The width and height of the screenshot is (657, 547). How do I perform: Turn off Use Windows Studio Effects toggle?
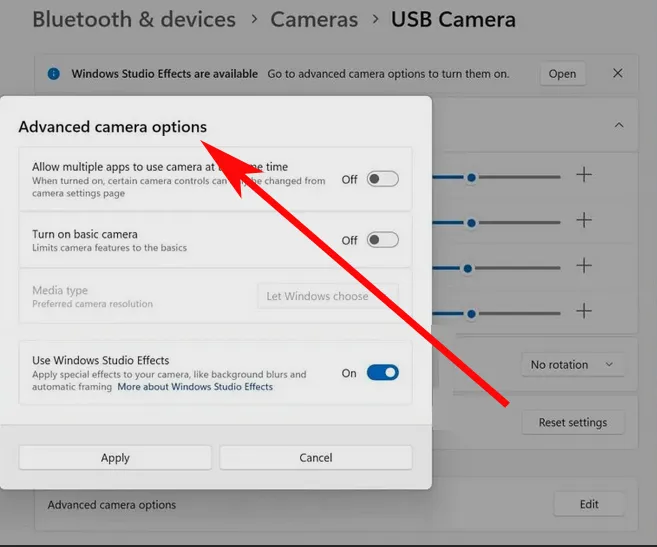pyautogui.click(x=383, y=373)
